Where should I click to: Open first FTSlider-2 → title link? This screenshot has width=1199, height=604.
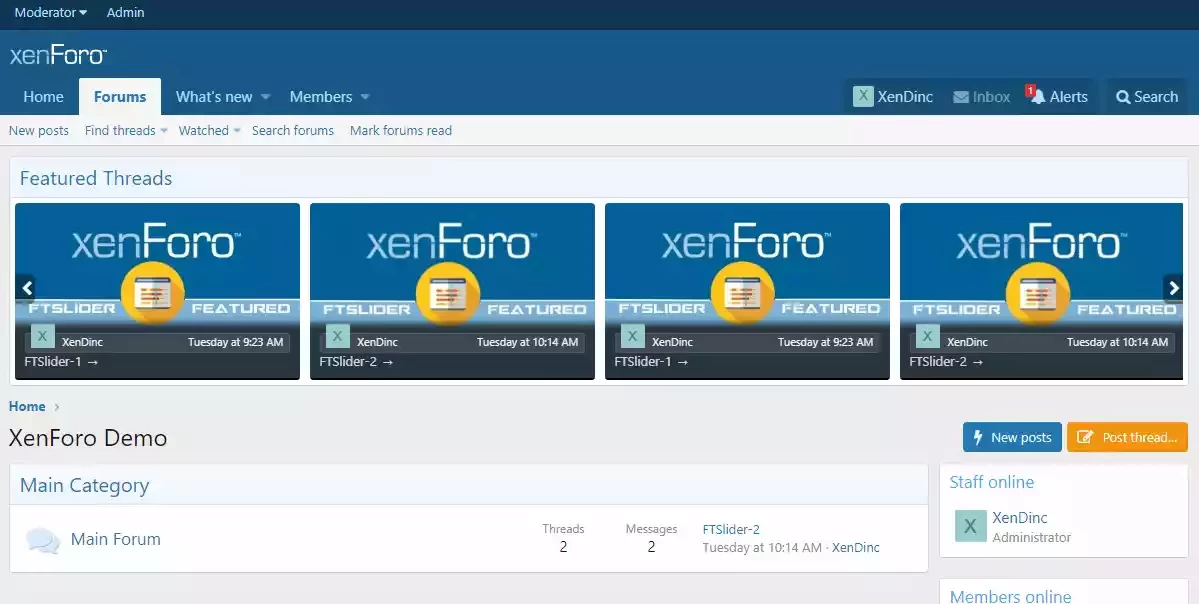pos(356,362)
